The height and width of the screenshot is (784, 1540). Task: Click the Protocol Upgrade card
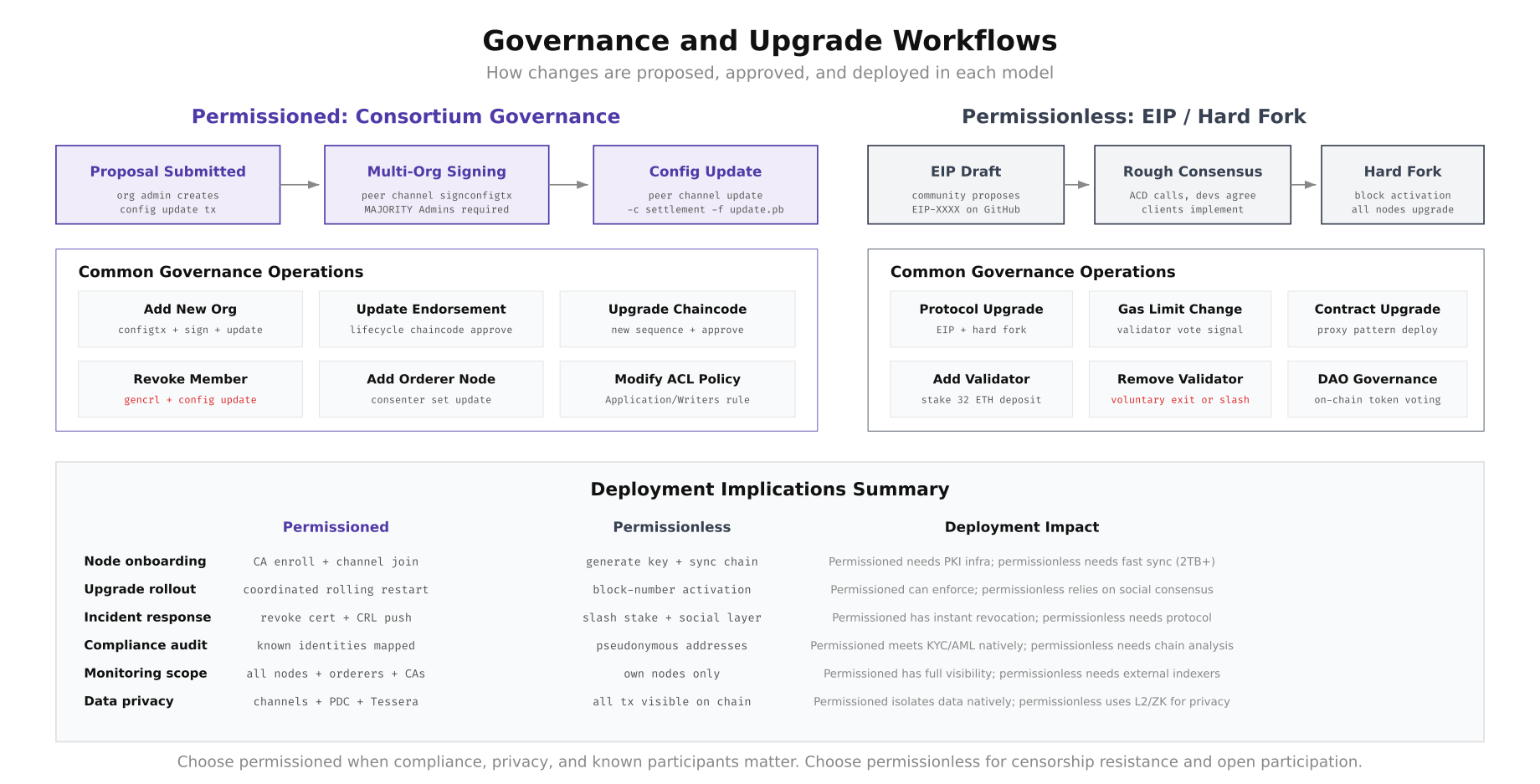pos(981,319)
